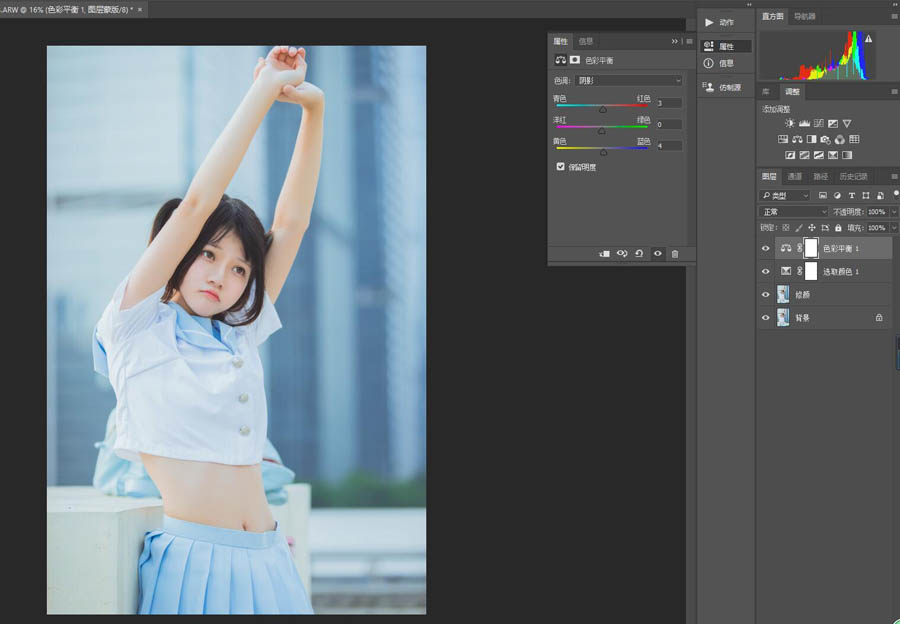Open the layer filter 类型 dropdown
This screenshot has height=624, width=900.
pos(785,196)
